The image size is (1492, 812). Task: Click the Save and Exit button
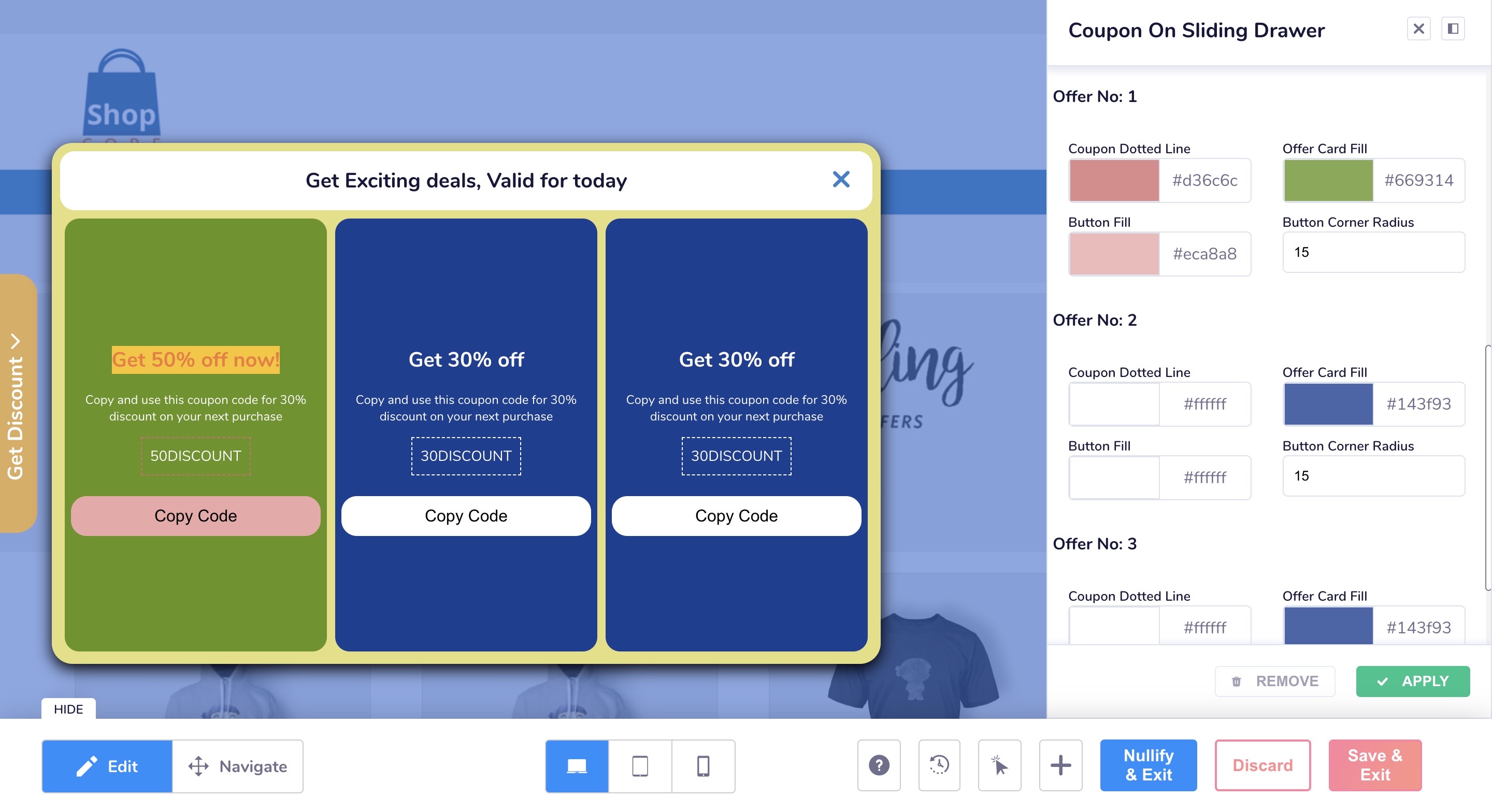(1375, 765)
